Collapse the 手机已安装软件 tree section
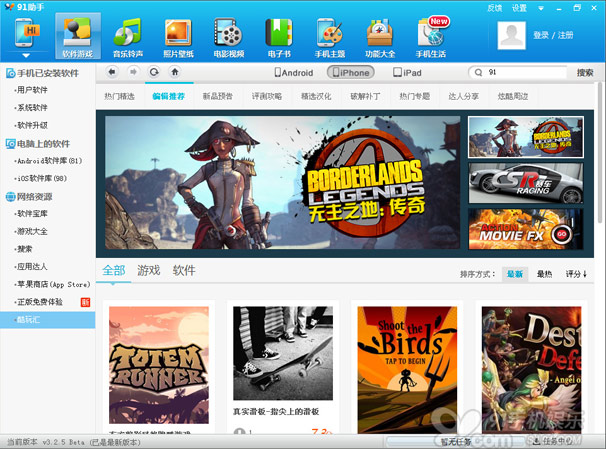 pyautogui.click(x=9, y=73)
